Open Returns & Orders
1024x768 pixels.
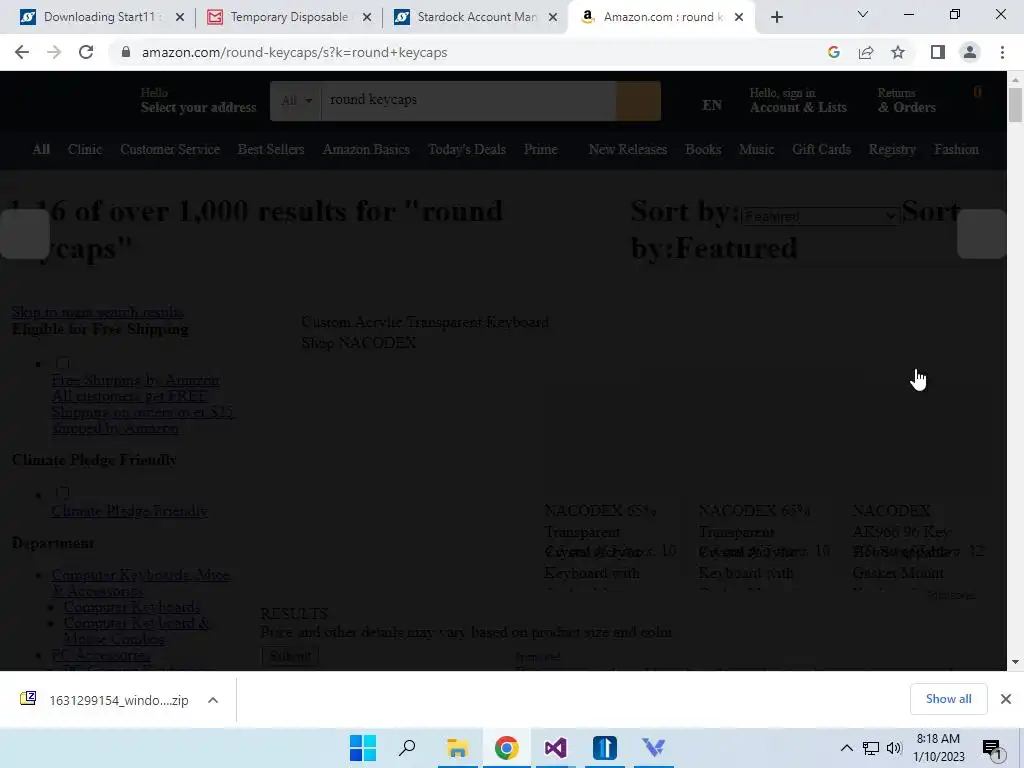[x=906, y=101]
